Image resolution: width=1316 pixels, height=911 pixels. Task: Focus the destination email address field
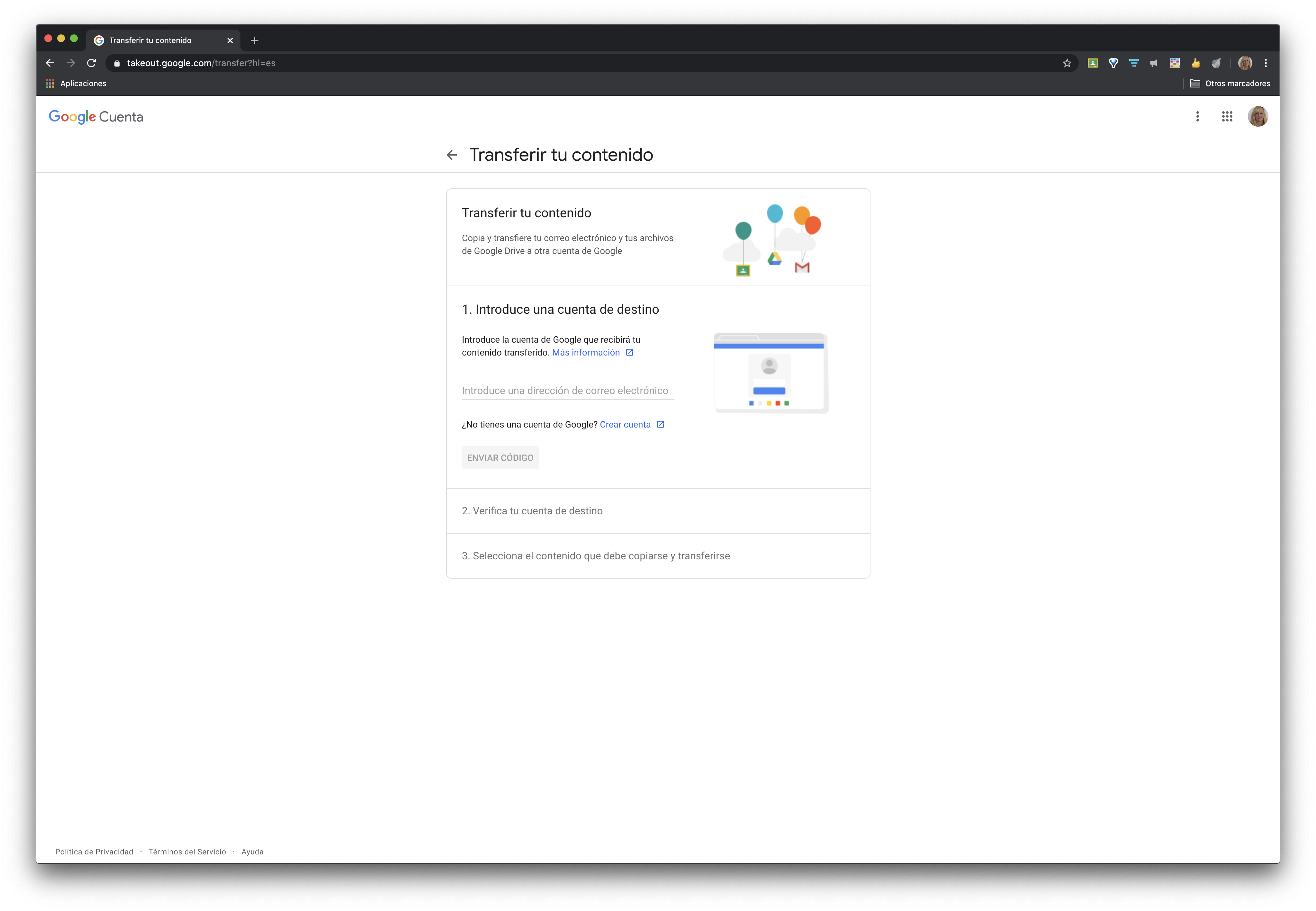(567, 391)
